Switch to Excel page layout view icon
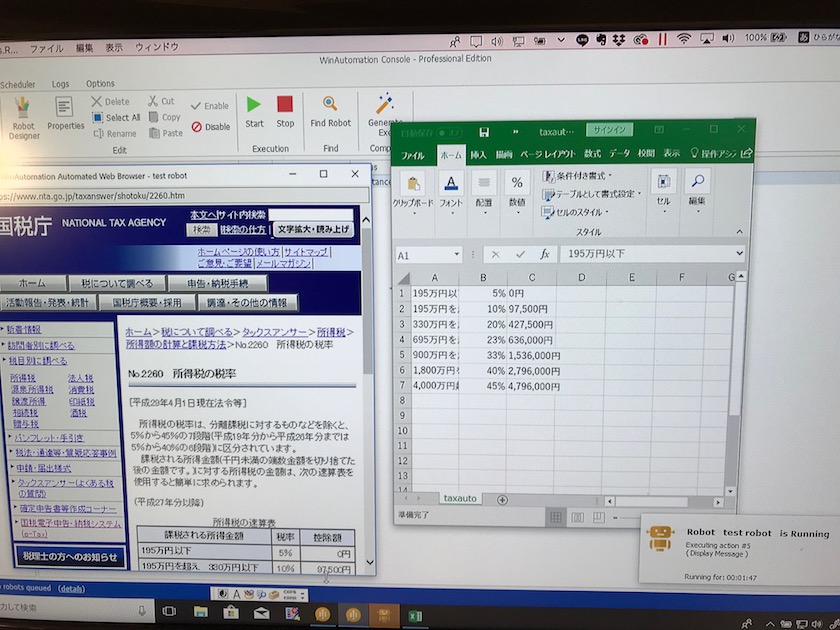This screenshot has height=630, width=840. 578,517
